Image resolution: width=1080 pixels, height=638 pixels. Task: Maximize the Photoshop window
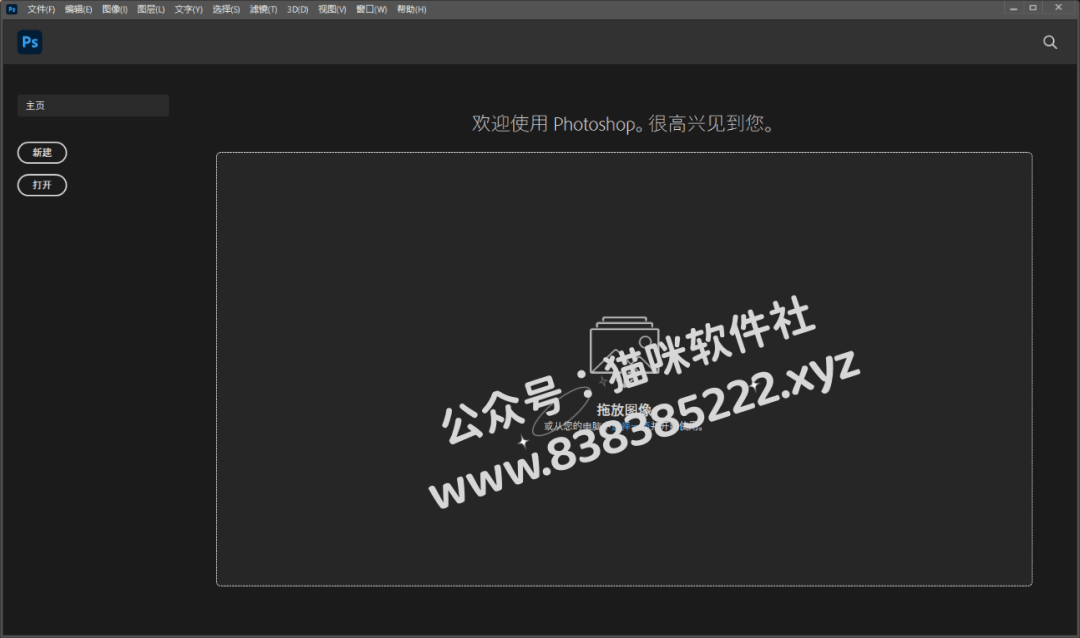click(1032, 8)
